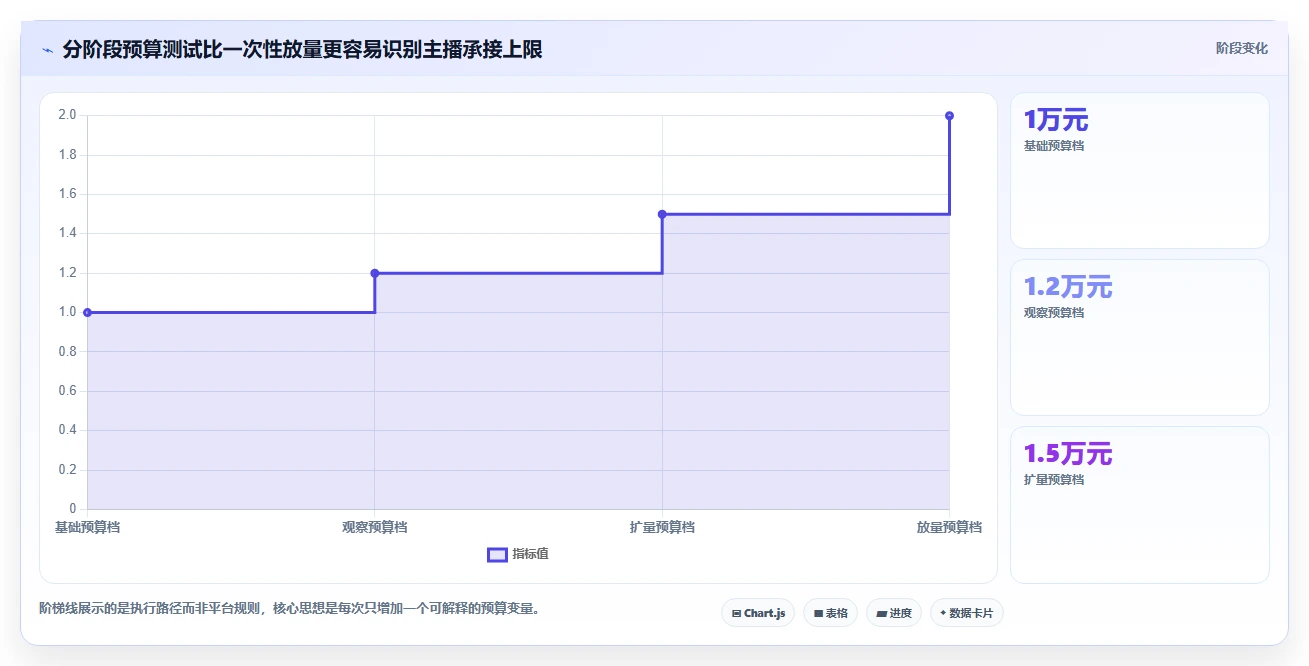
Task: Select the 1.2万元 观察预算档 card
Action: (x=1139, y=337)
